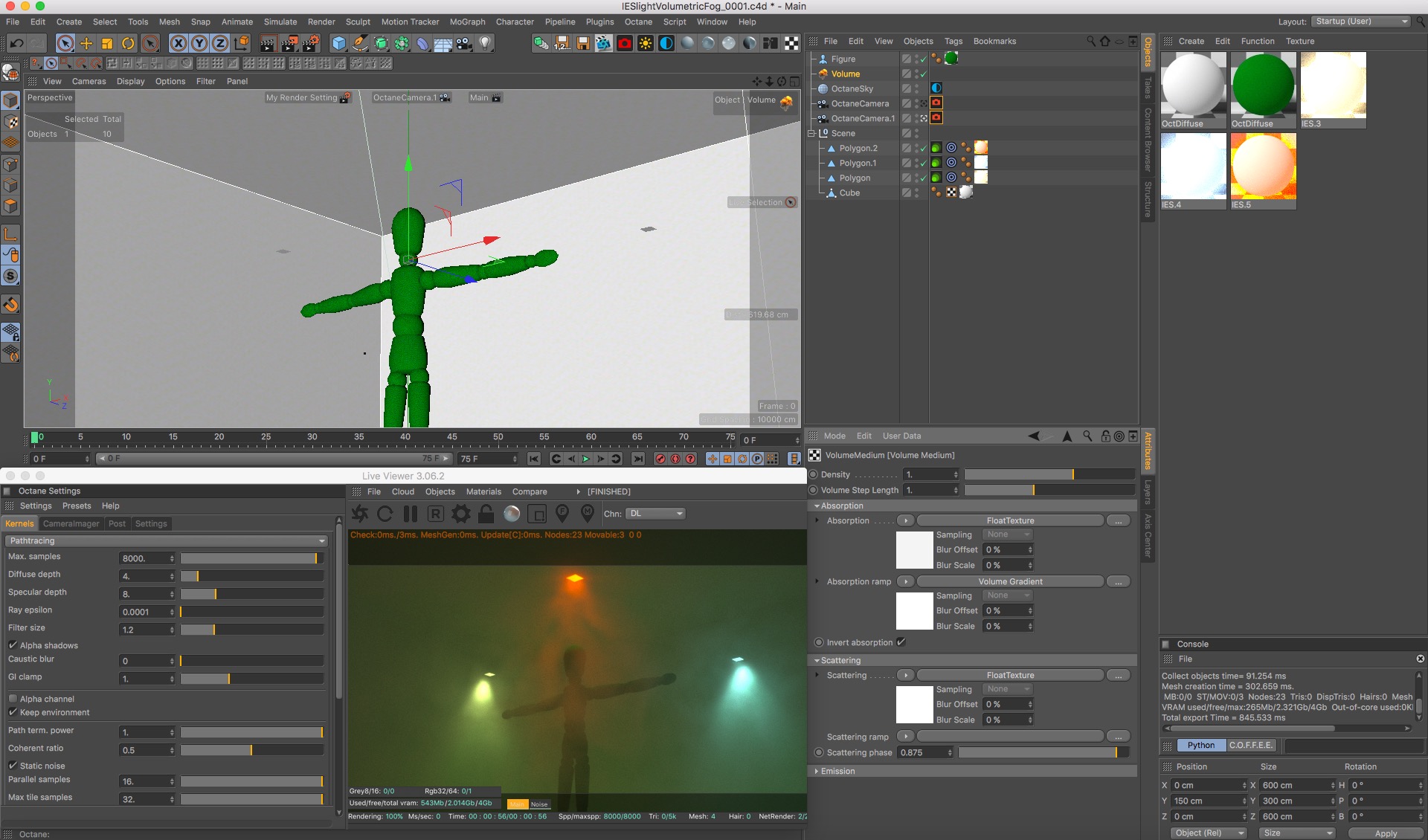Switch to the CameraImager tab
The width and height of the screenshot is (1428, 840).
coord(71,523)
